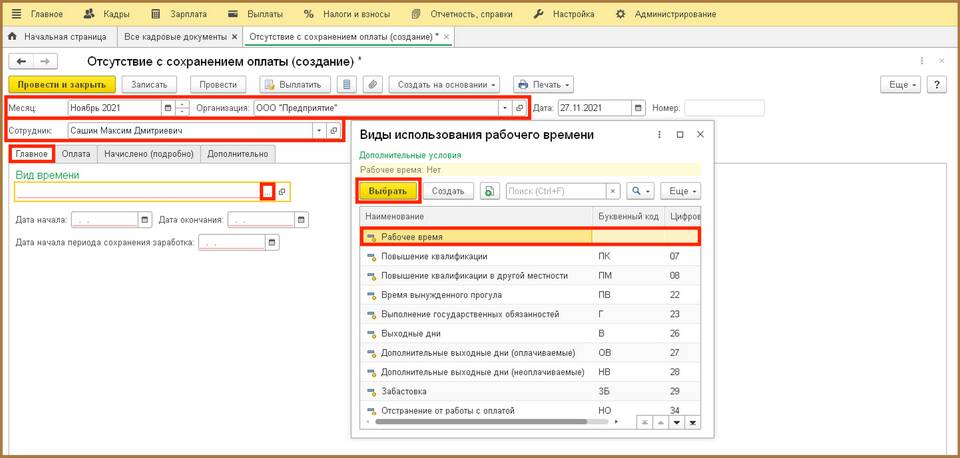Switch to the Оплата tab
This screenshot has height=458, width=960.
[76, 154]
